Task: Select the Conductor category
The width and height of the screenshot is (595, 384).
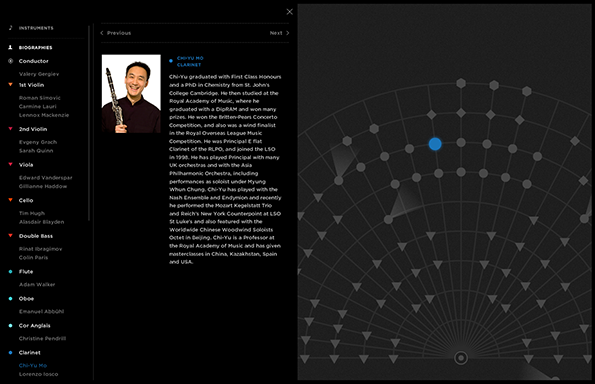Action: tap(34, 61)
